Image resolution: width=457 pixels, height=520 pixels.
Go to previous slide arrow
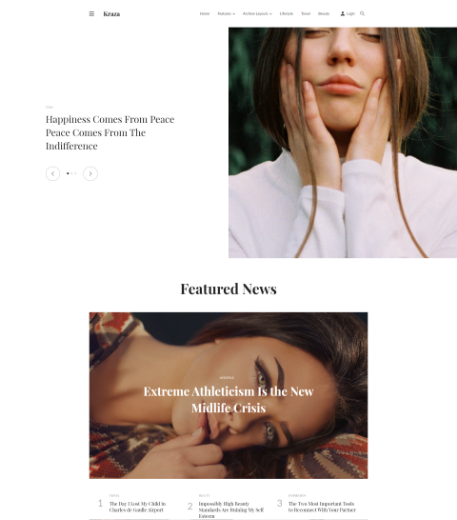coord(53,174)
